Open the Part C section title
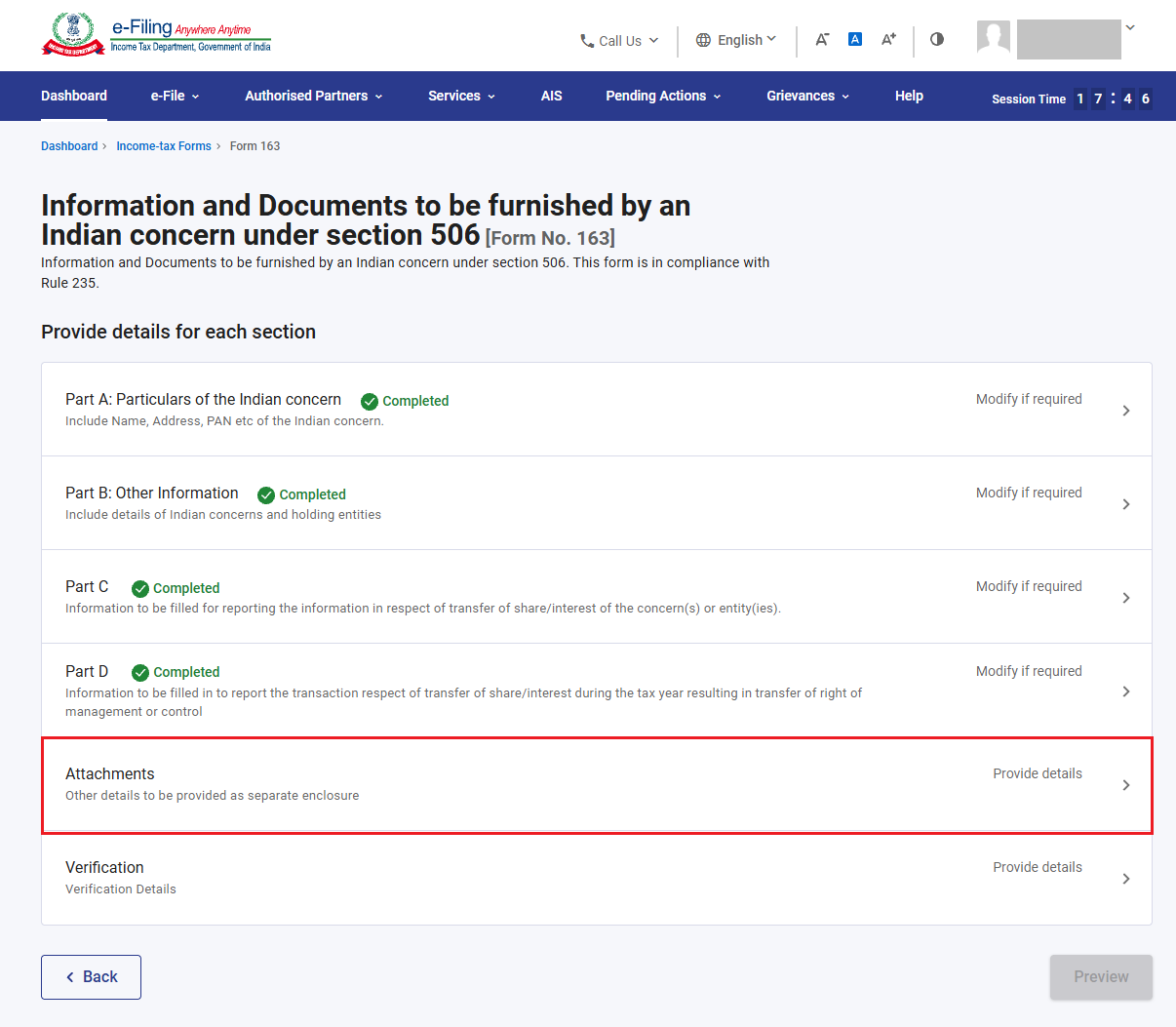The image size is (1176, 1027). [x=87, y=586]
